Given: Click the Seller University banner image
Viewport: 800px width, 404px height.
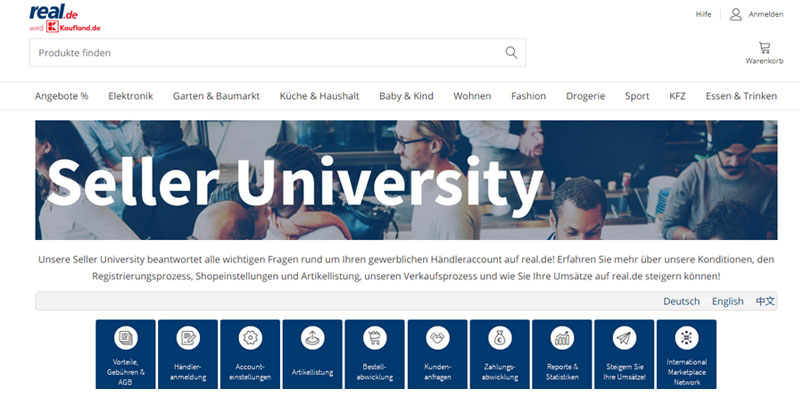Looking at the screenshot, I should click(406, 180).
